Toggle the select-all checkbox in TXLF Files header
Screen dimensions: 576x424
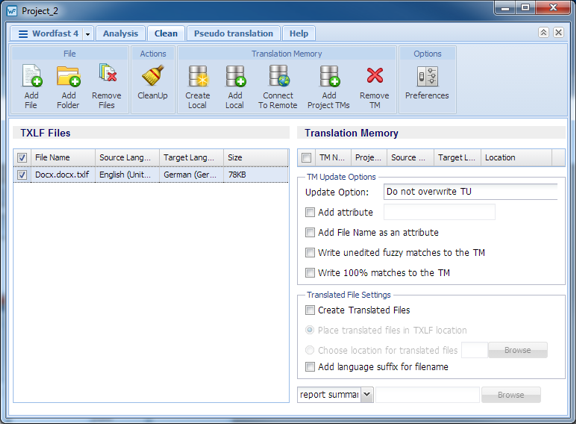coord(22,158)
